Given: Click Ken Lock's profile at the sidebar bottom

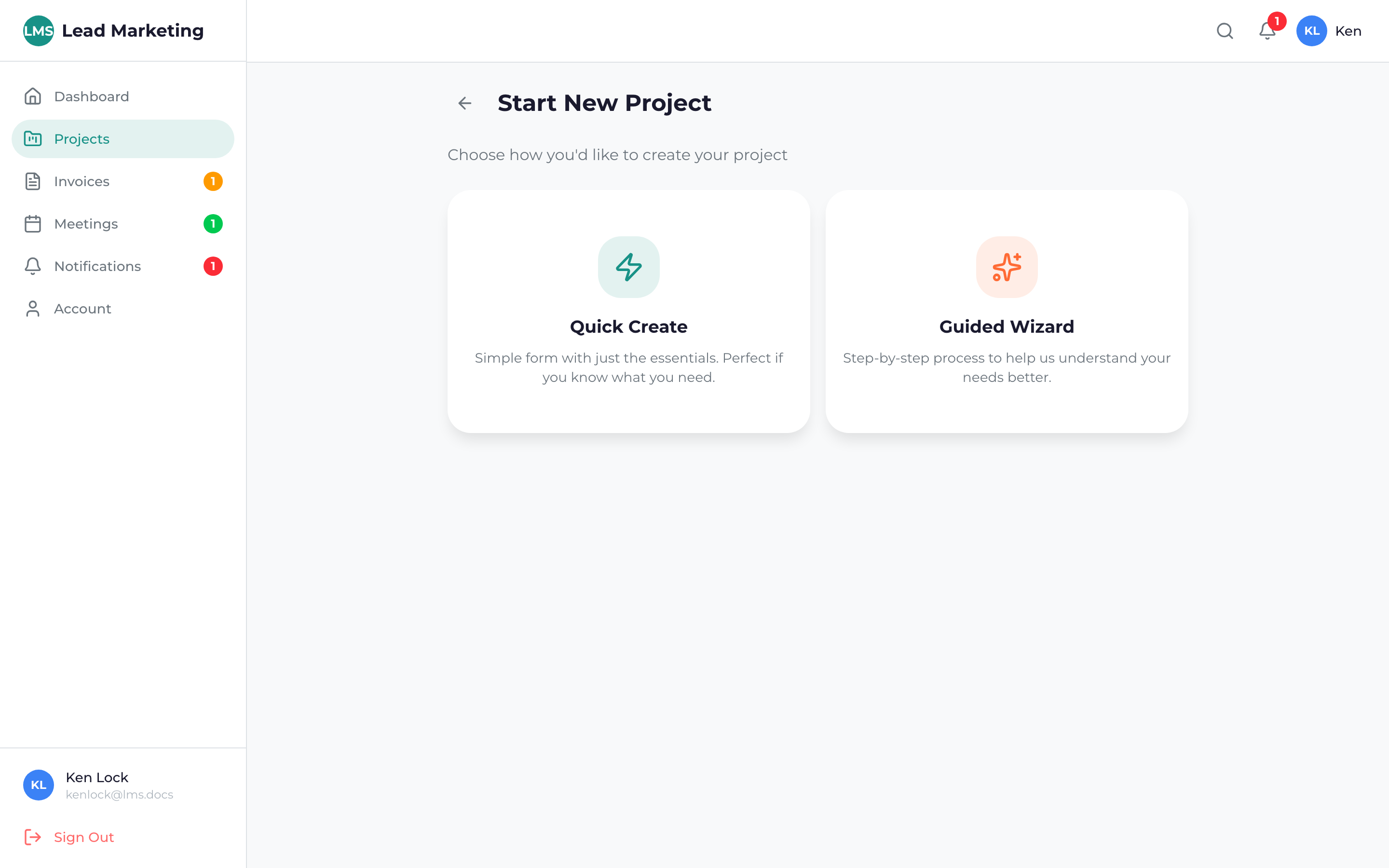Looking at the screenshot, I should 96,785.
